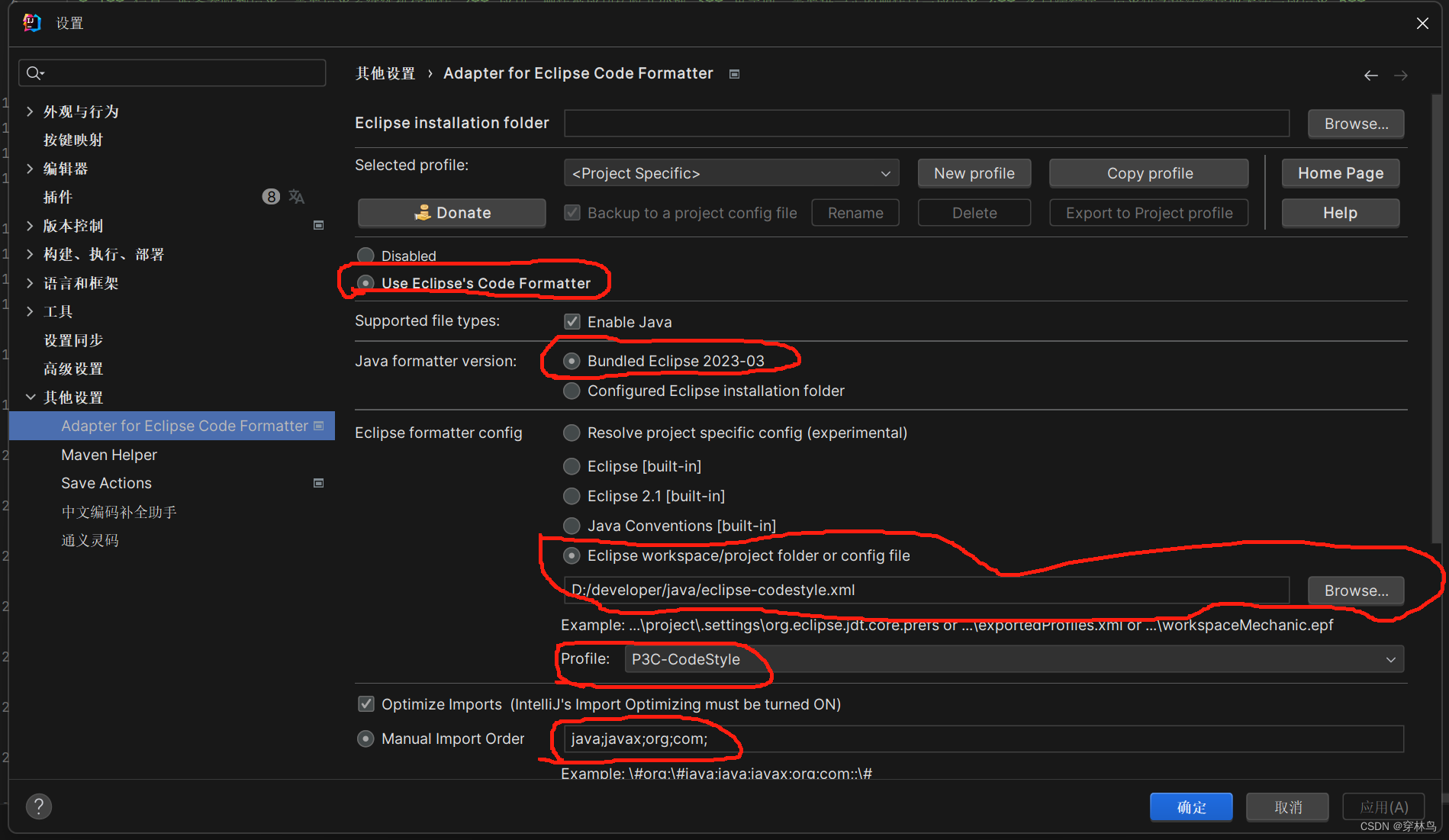Click the Eclipse installation folder field
This screenshot has height=840, width=1449.
(926, 124)
